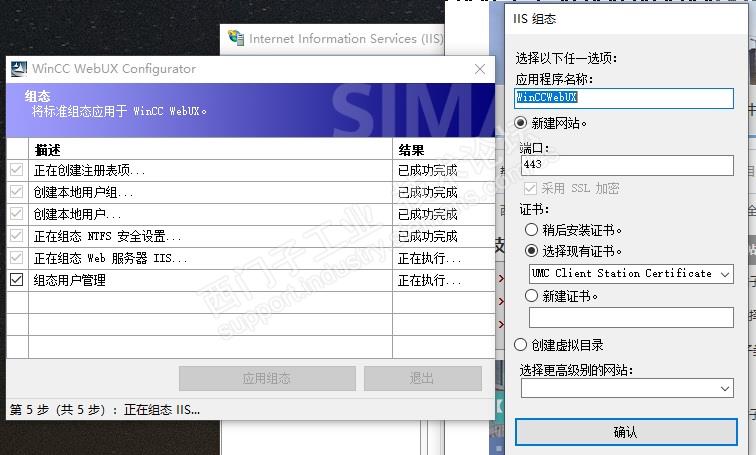Toggle checkbox for 正在组态 NTFS 安全设置 row
Image resolution: width=756 pixels, height=455 pixels.
click(x=16, y=236)
